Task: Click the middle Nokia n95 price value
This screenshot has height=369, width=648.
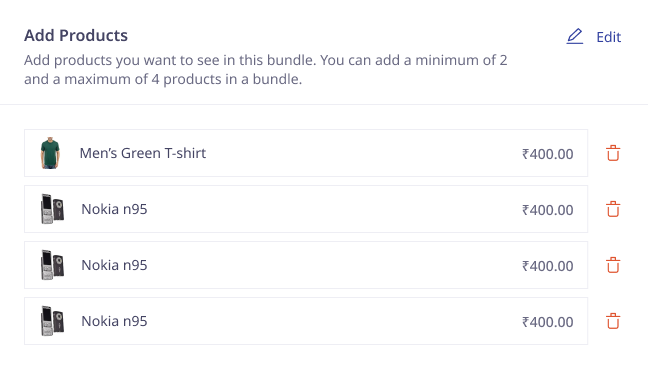Action: tap(548, 266)
